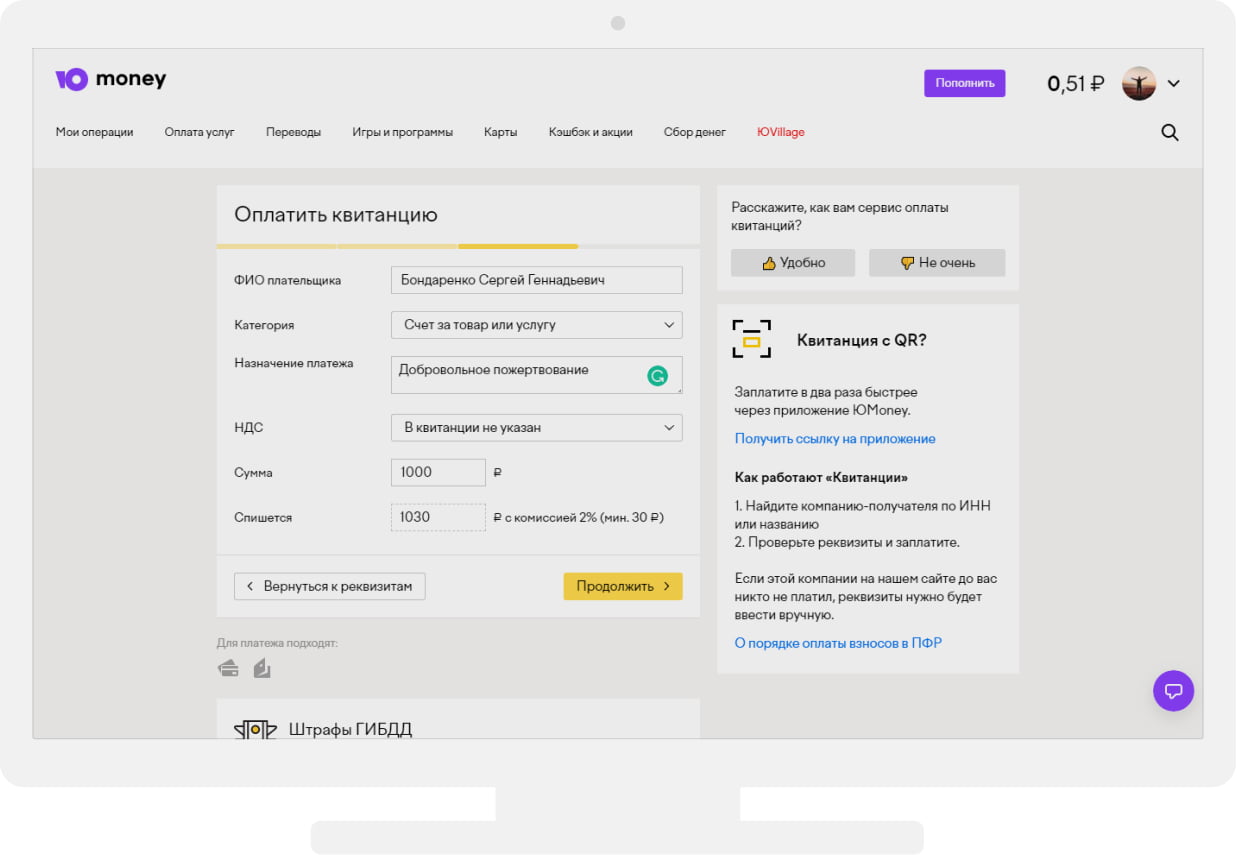Viewport: 1237px width, 855px height.
Task: Open Мои операции menu item
Action: 94,132
